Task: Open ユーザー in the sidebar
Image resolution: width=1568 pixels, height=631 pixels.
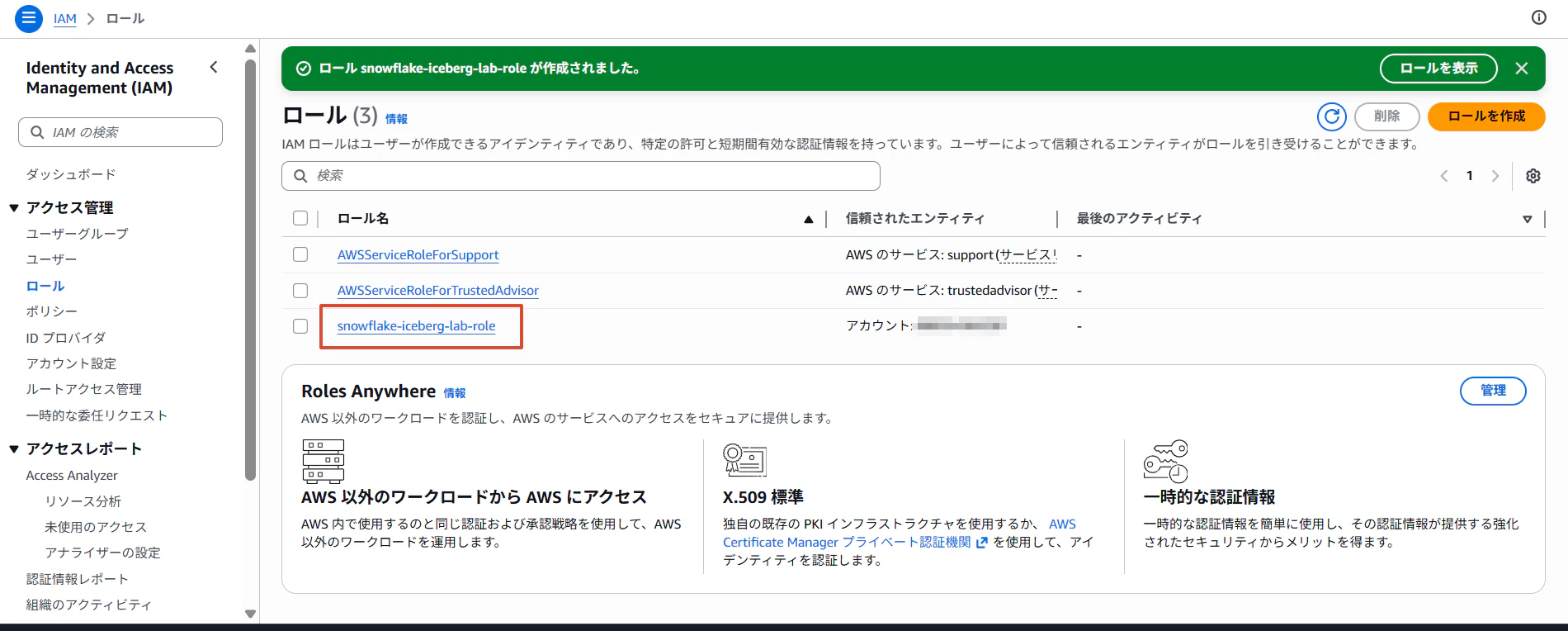Action: coord(51,259)
